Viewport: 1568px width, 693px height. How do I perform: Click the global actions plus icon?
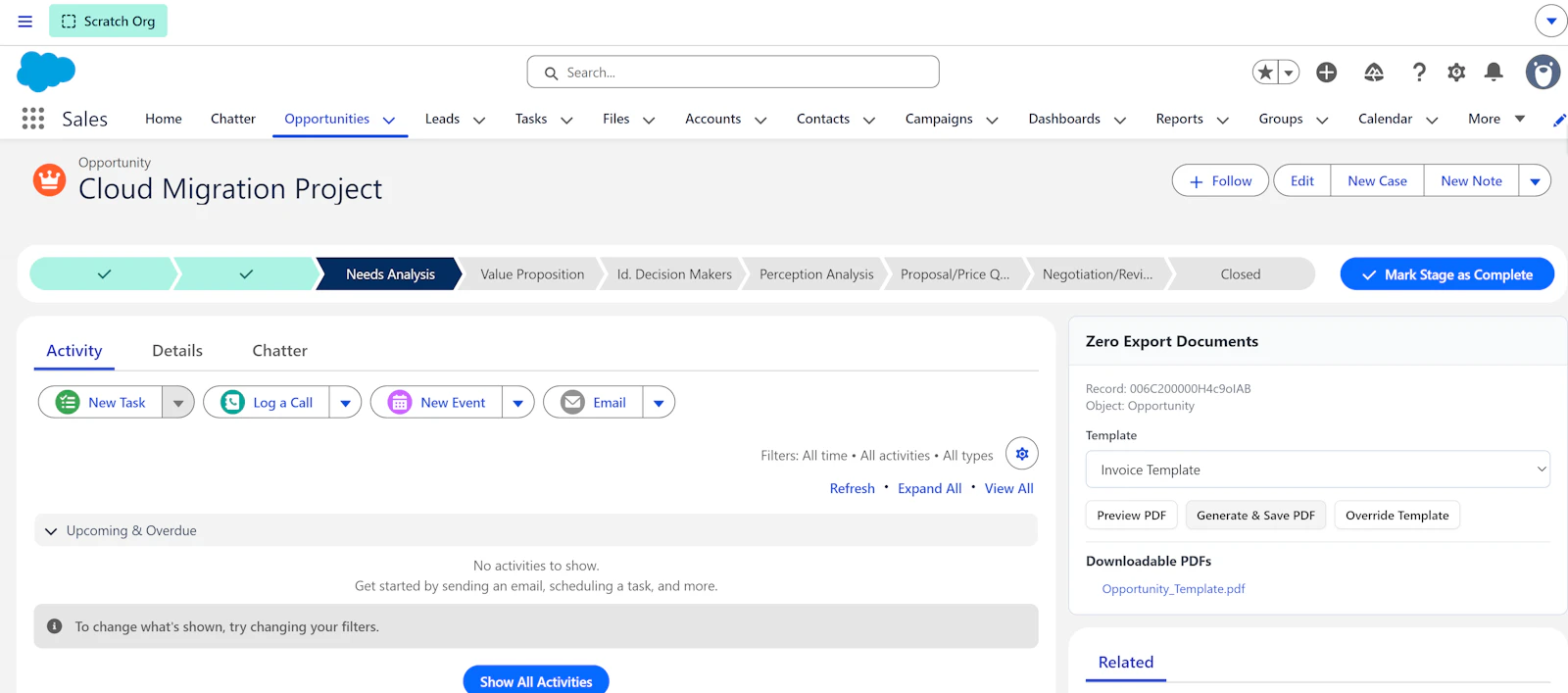click(x=1326, y=72)
